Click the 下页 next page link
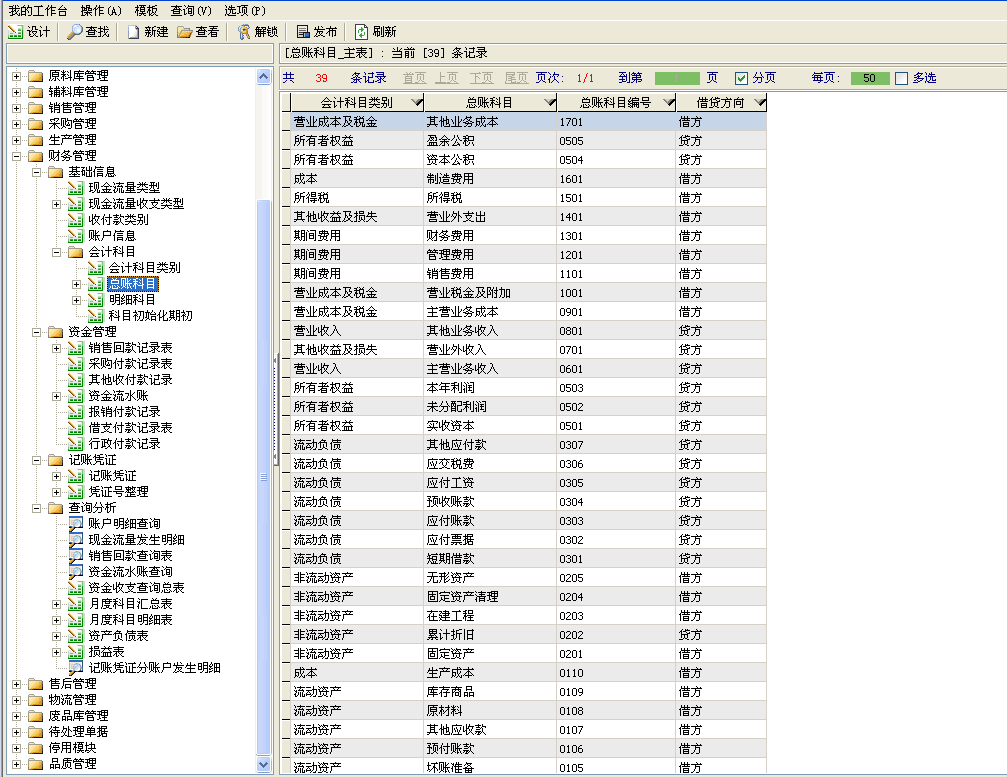This screenshot has width=1007, height=777. click(481, 78)
